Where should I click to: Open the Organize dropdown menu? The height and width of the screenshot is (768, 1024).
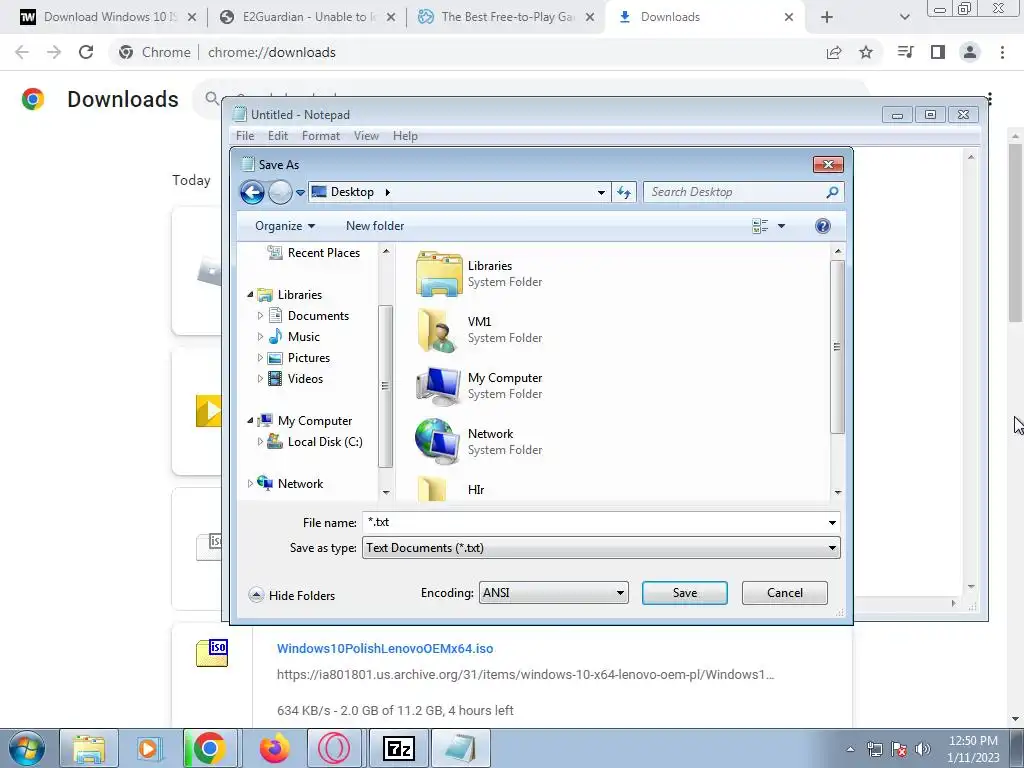click(285, 226)
